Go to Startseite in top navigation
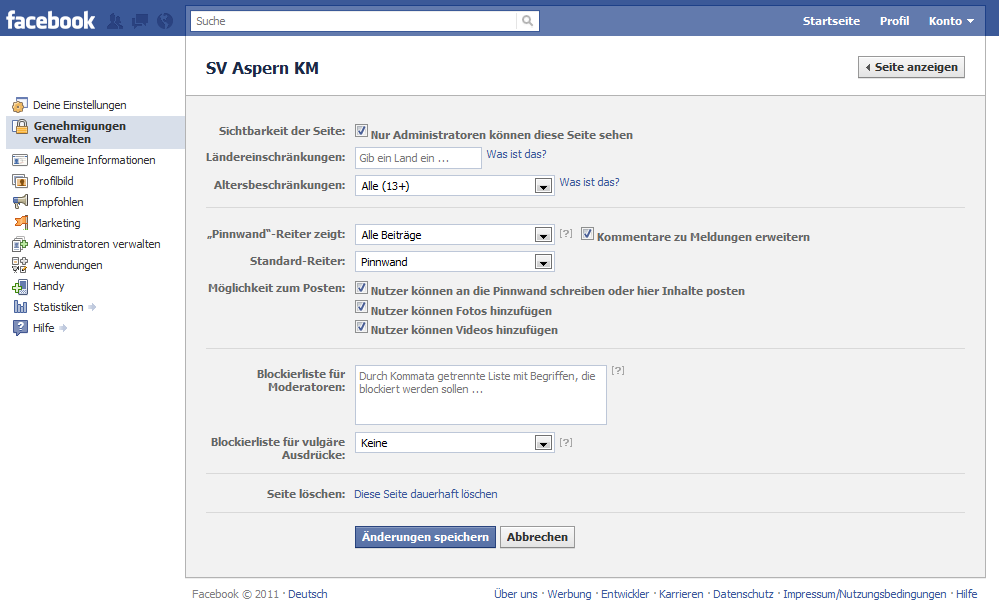 (831, 21)
